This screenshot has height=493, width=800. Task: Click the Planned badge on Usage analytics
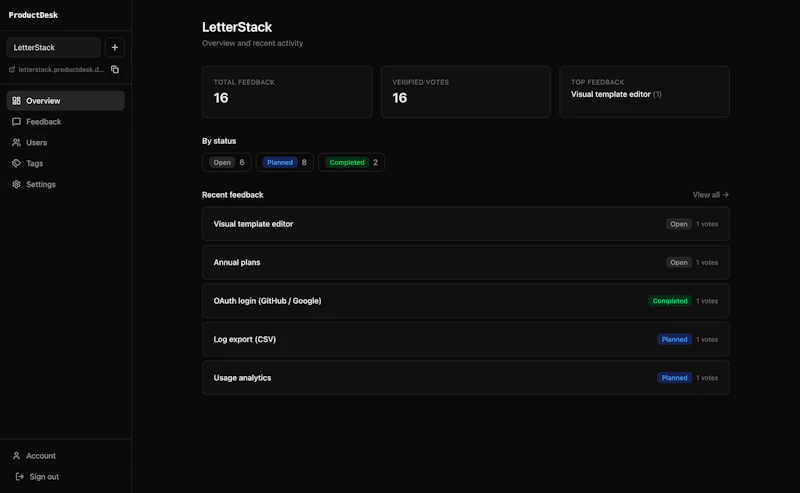(674, 378)
